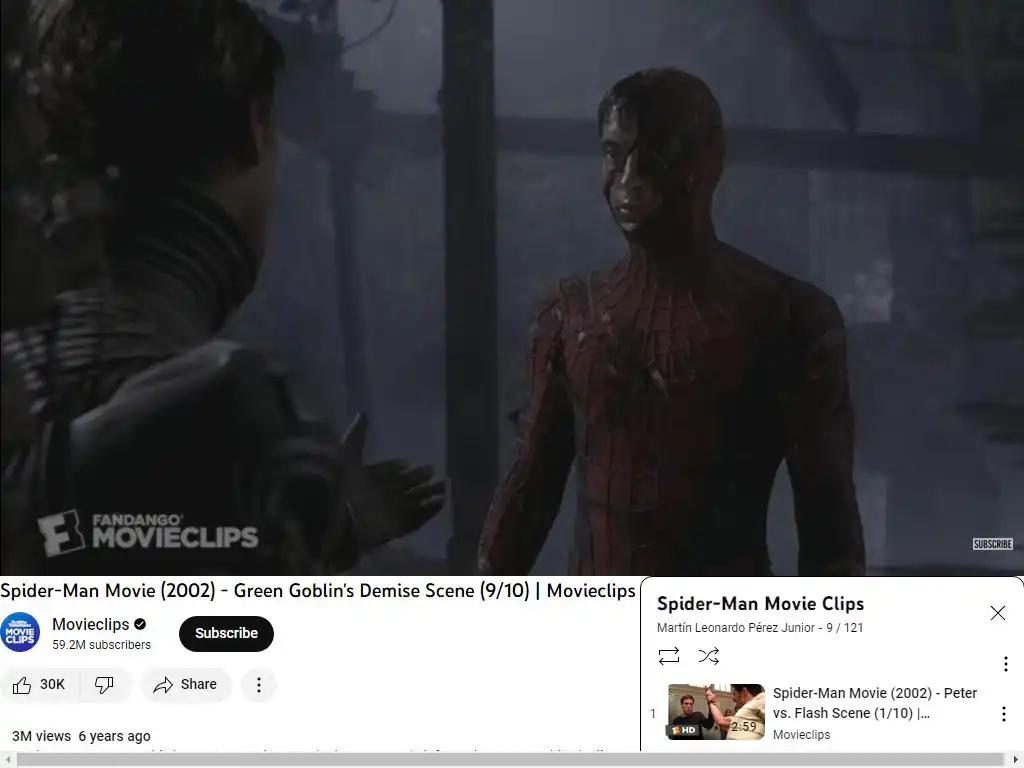
Task: Open options for Peter vs. Flash video
Action: click(1004, 714)
